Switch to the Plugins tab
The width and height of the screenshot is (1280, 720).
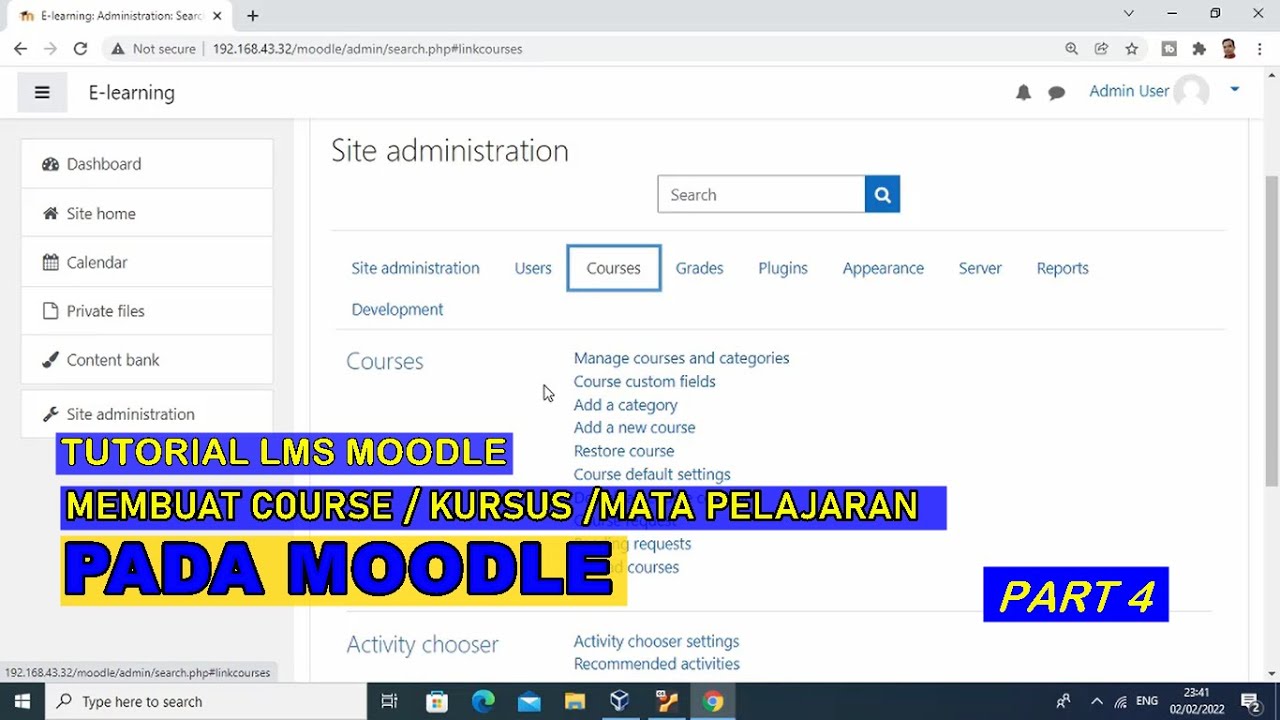click(783, 268)
